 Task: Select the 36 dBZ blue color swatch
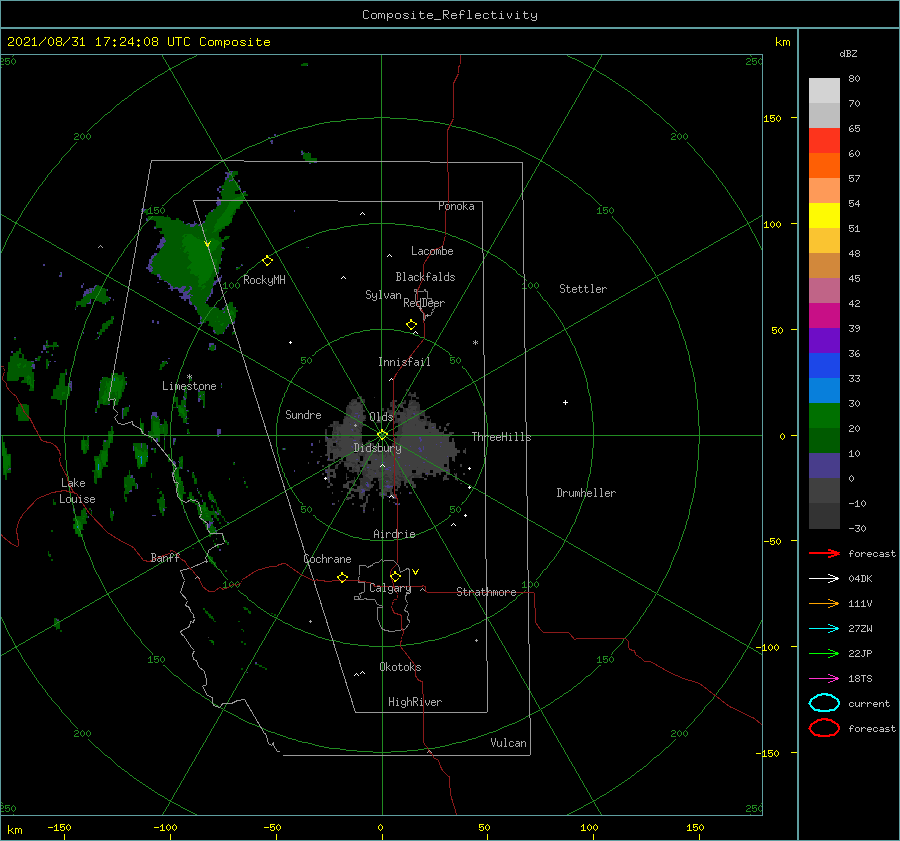824,366
